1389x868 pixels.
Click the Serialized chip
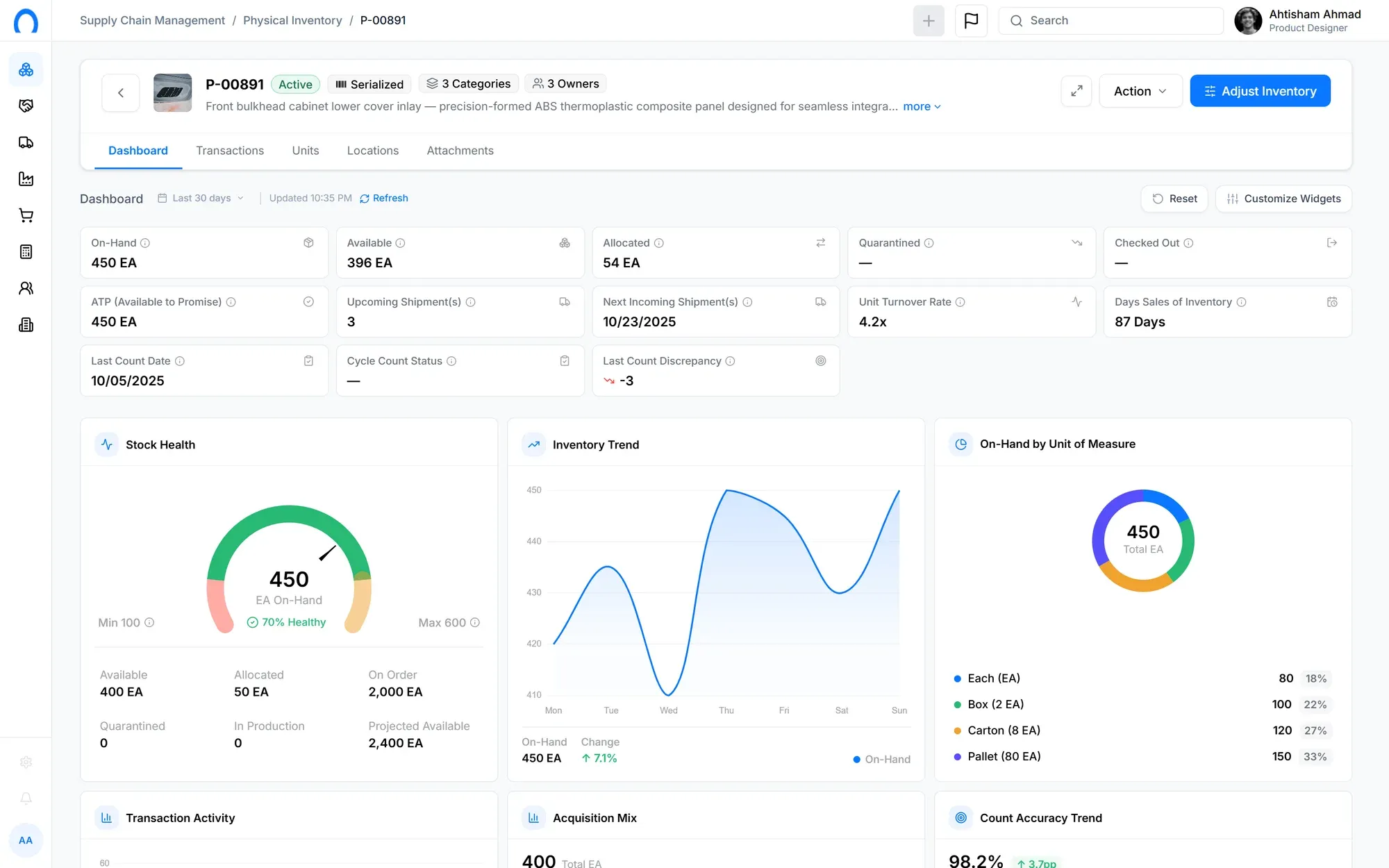(369, 84)
